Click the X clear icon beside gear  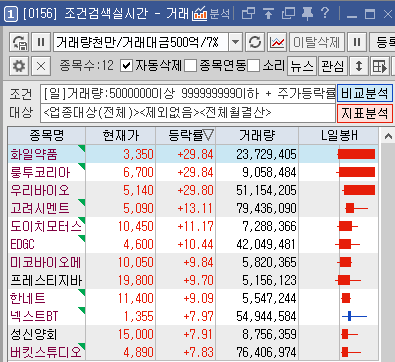[x=41, y=66]
